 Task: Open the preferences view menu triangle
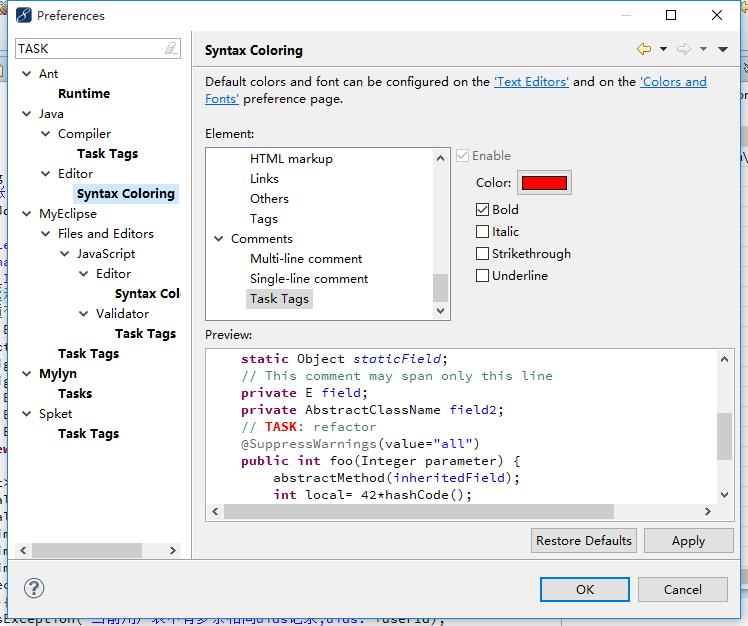tap(723, 49)
